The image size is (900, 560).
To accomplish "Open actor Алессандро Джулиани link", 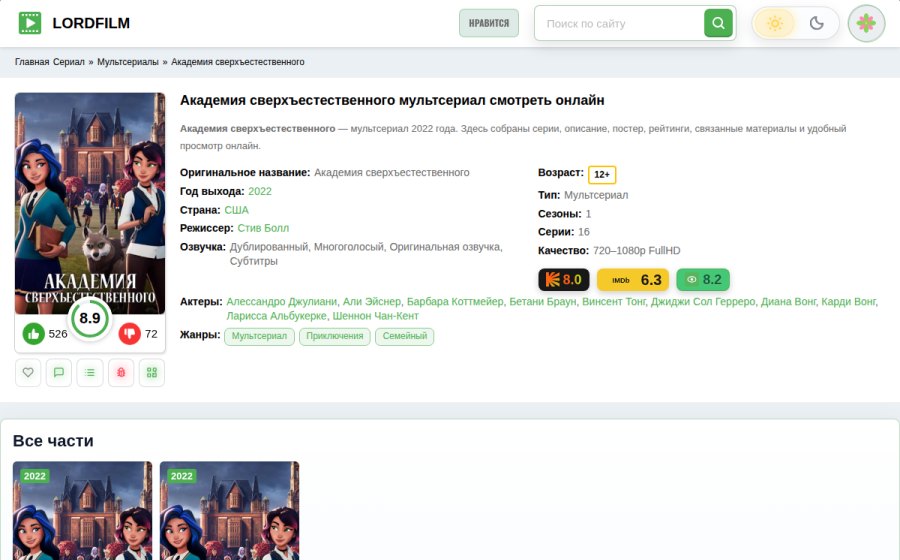I will 281,301.
